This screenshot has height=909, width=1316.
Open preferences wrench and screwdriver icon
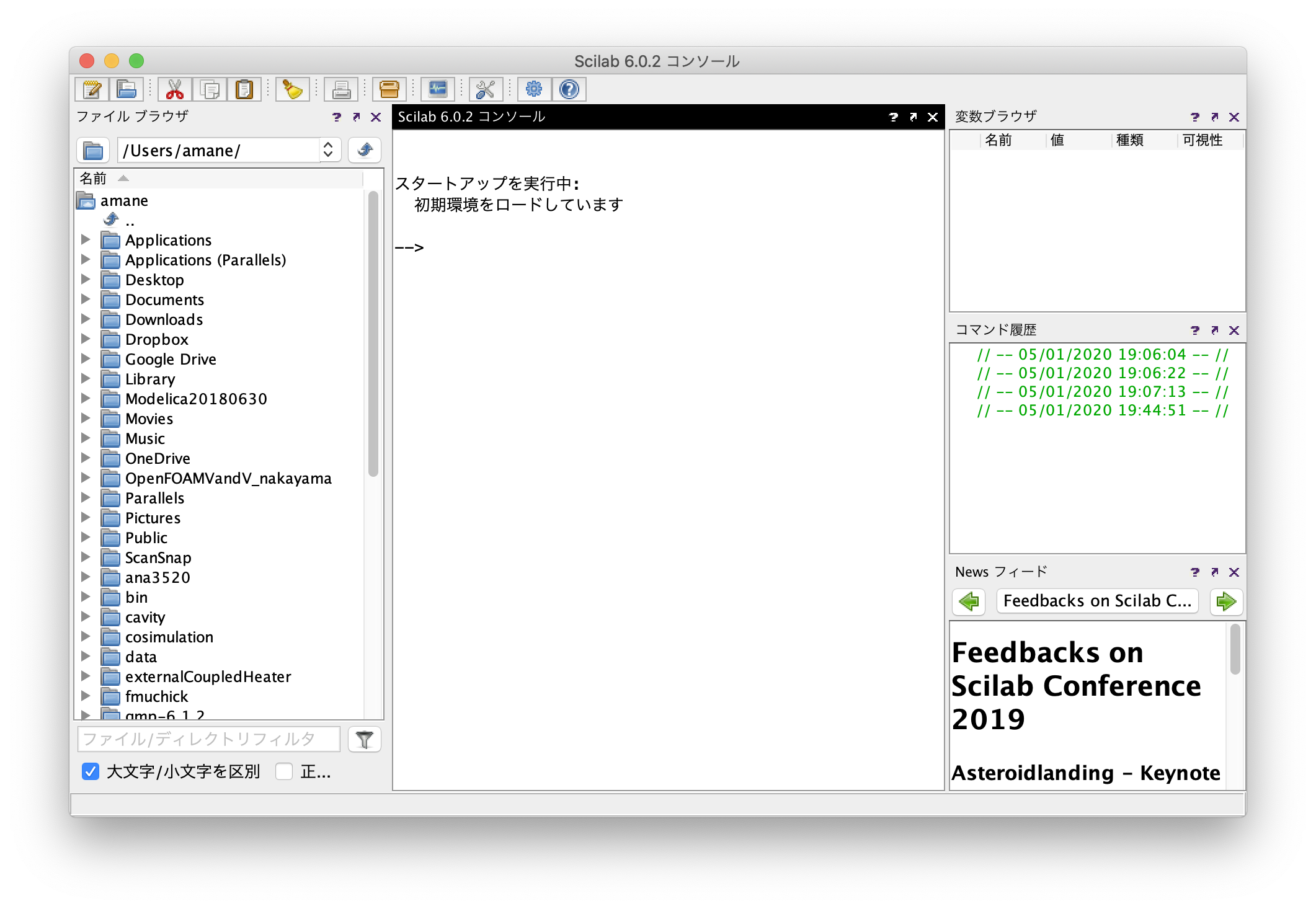pos(486,89)
